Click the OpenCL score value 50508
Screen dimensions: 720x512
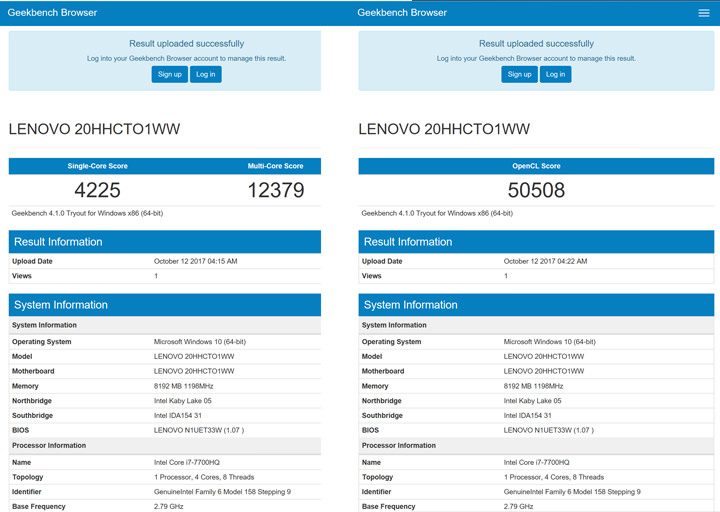point(536,190)
